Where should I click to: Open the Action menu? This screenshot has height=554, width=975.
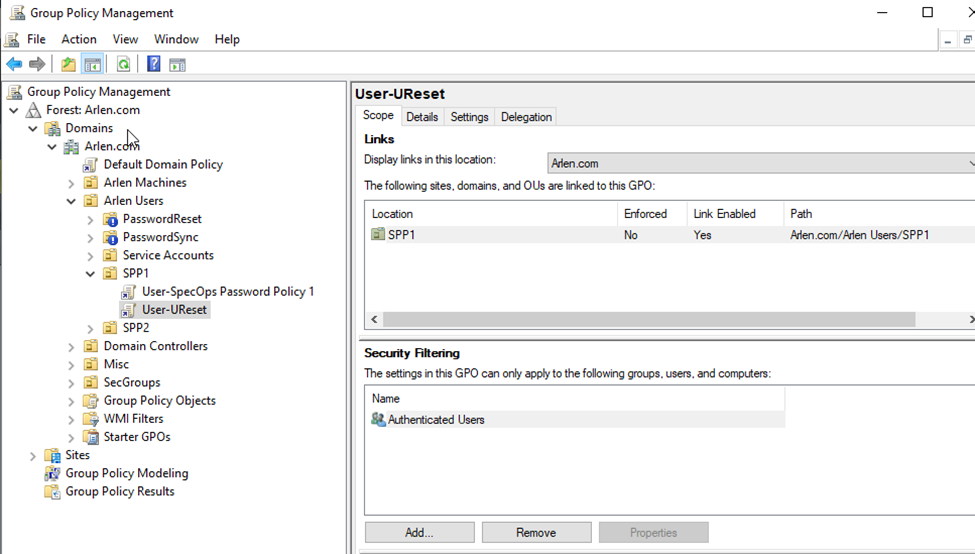coord(79,39)
